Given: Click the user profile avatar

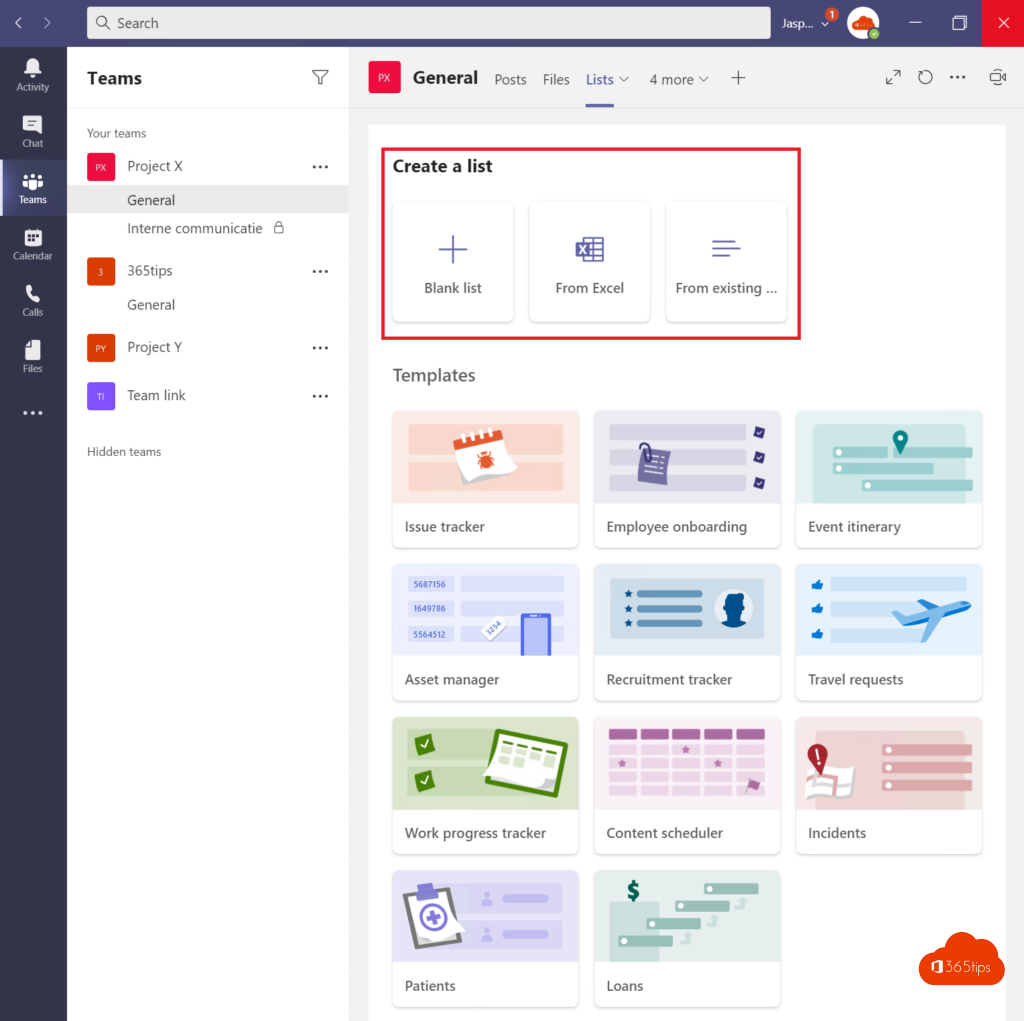Looking at the screenshot, I should tap(863, 24).
